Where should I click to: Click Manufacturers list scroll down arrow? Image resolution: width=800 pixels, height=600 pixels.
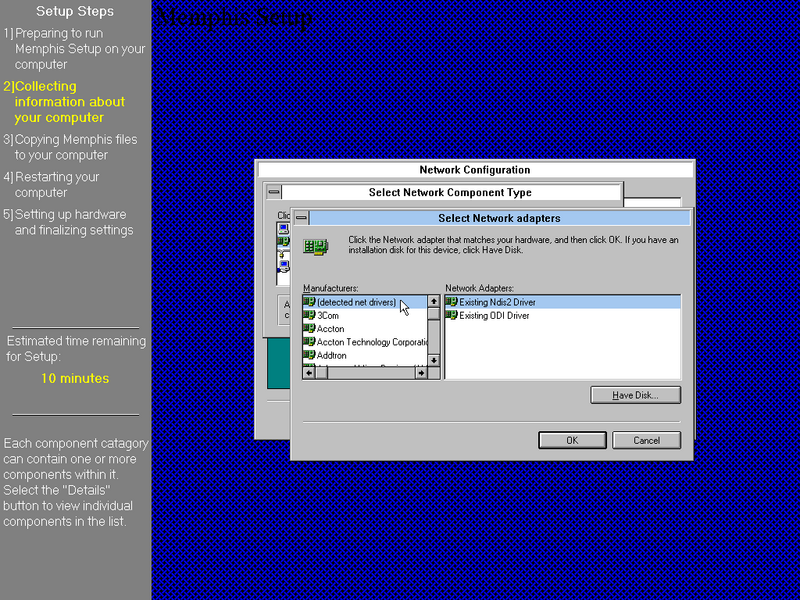point(434,360)
